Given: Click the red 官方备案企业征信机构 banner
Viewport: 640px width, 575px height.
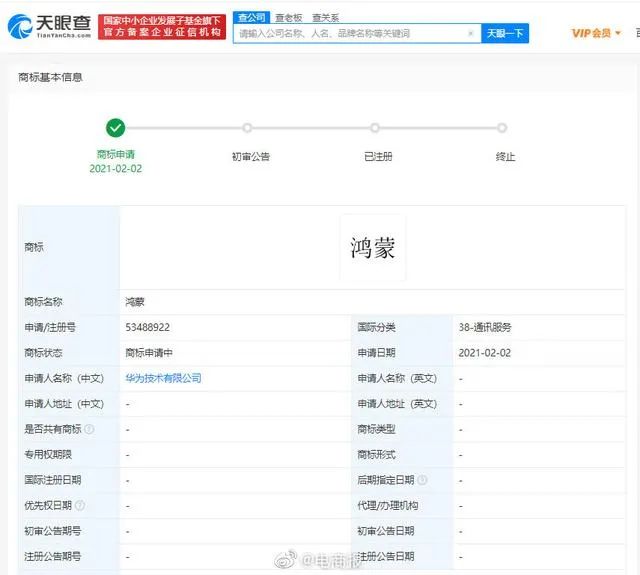Looking at the screenshot, I should click(162, 27).
